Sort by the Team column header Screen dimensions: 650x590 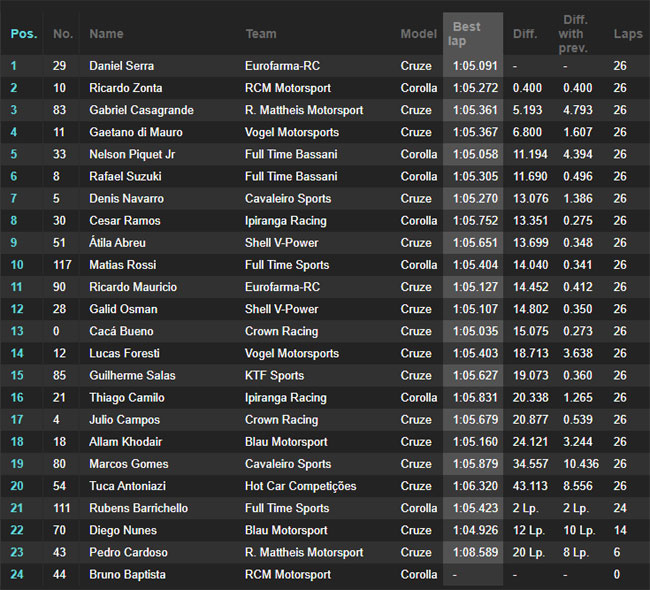(260, 34)
